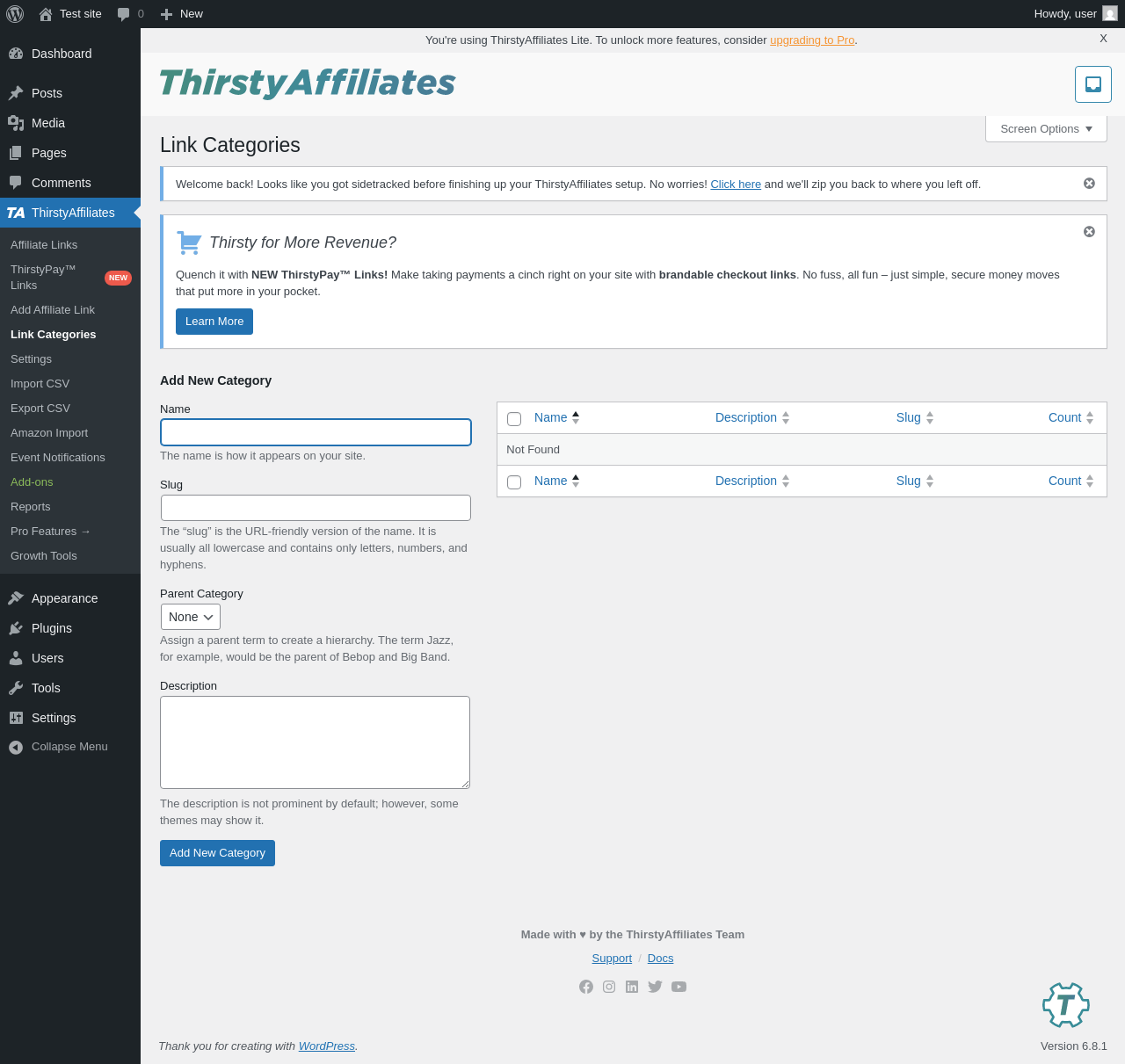Sort by Count in table header
Screen dimensions: 1125x1064
click(1071, 417)
